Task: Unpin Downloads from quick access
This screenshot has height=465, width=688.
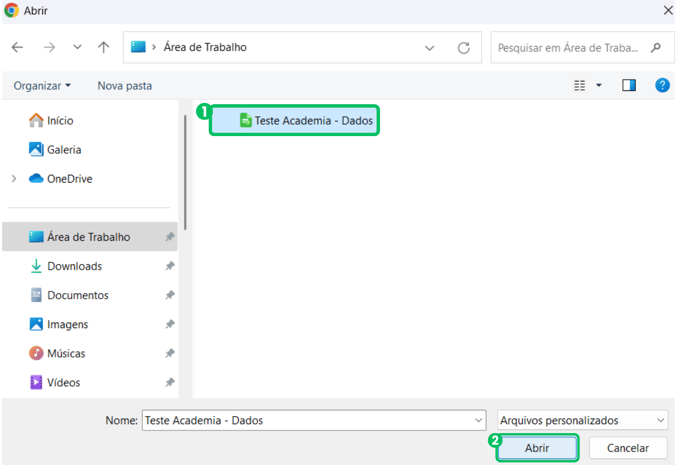Action: pos(170,266)
